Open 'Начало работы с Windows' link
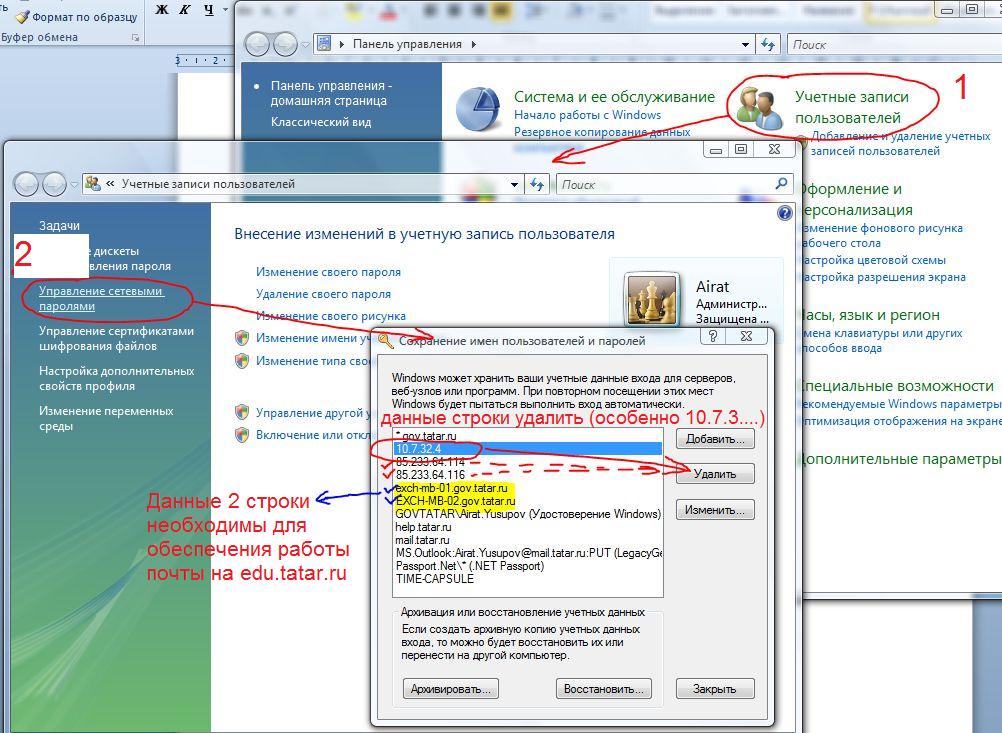Image resolution: width=1002 pixels, height=733 pixels. tap(587, 115)
